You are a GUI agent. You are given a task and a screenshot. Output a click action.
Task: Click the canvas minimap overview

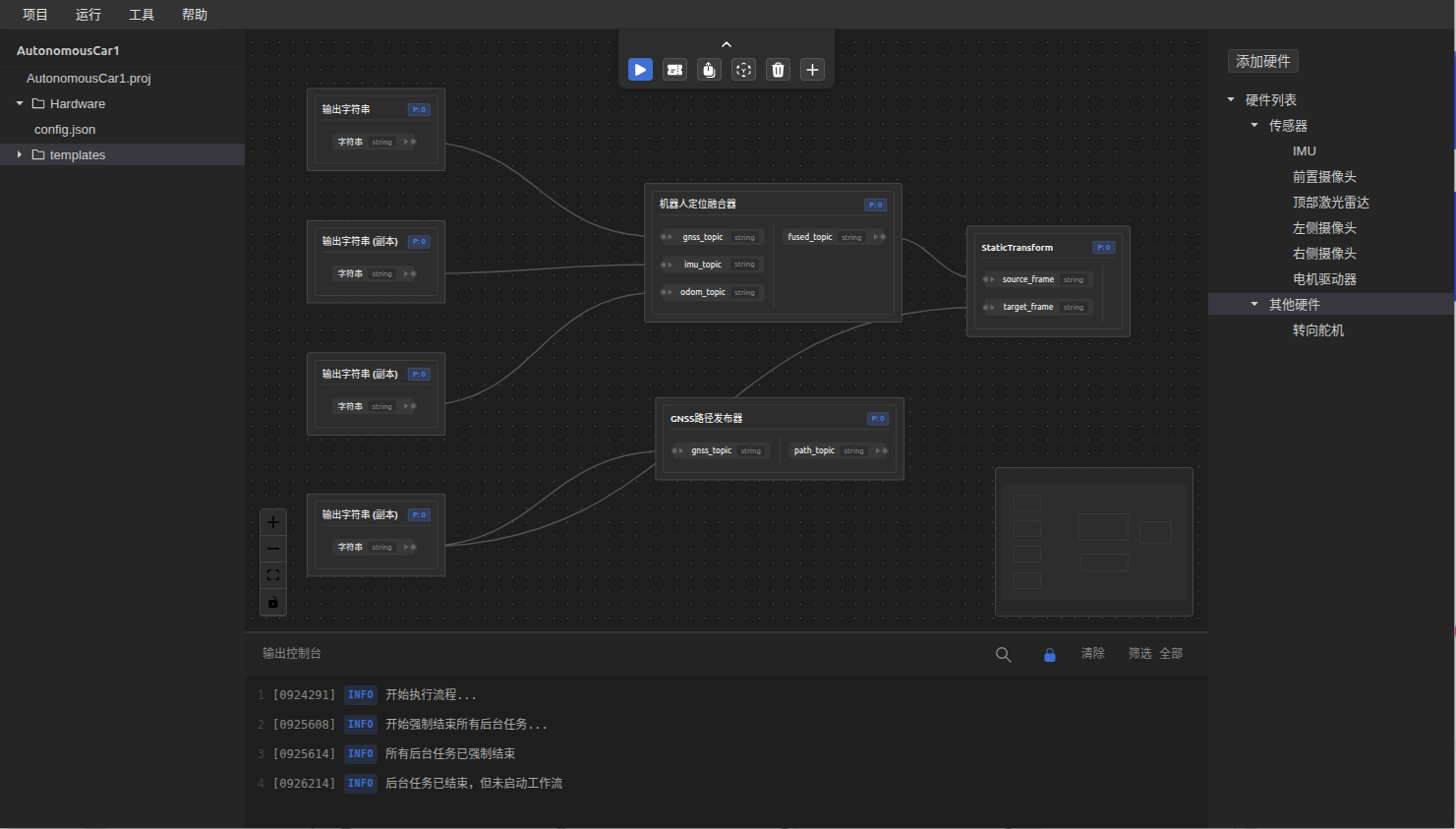[1093, 542]
